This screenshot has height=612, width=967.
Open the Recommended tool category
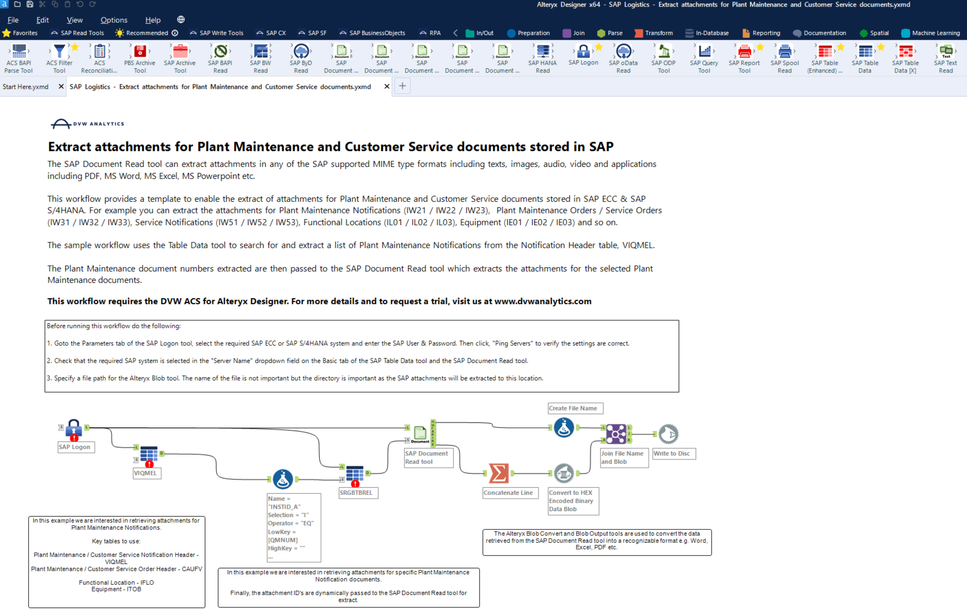point(147,33)
